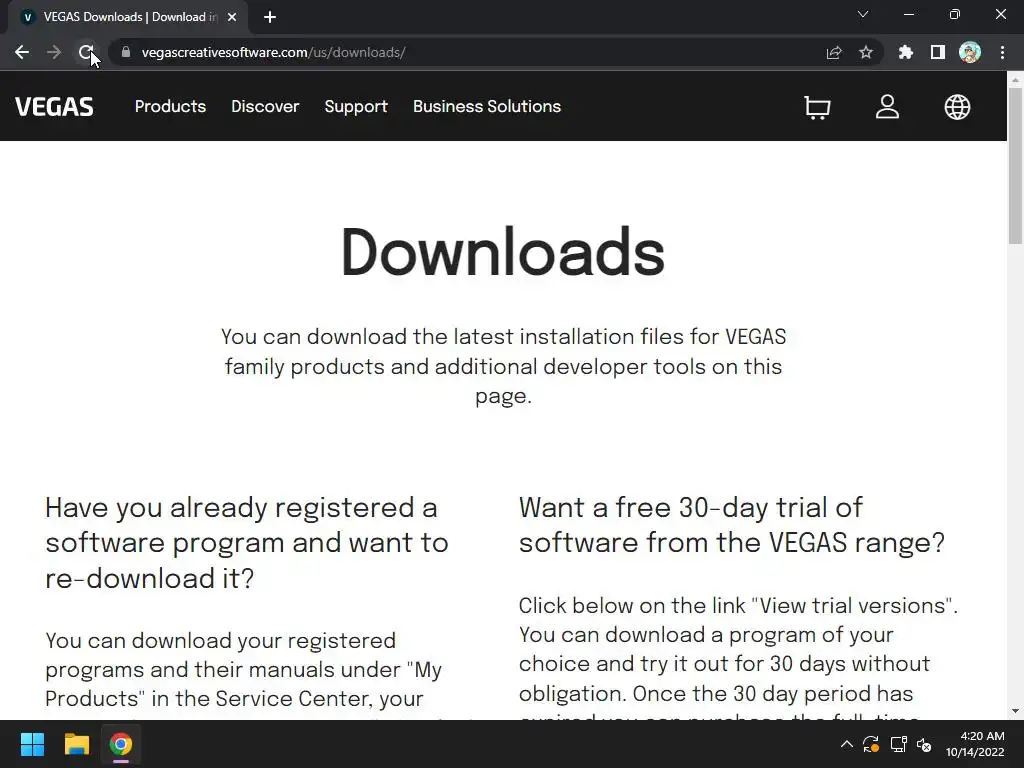This screenshot has height=768, width=1024.
Task: Select the VEGAS Downloads browser tab
Action: tap(127, 17)
